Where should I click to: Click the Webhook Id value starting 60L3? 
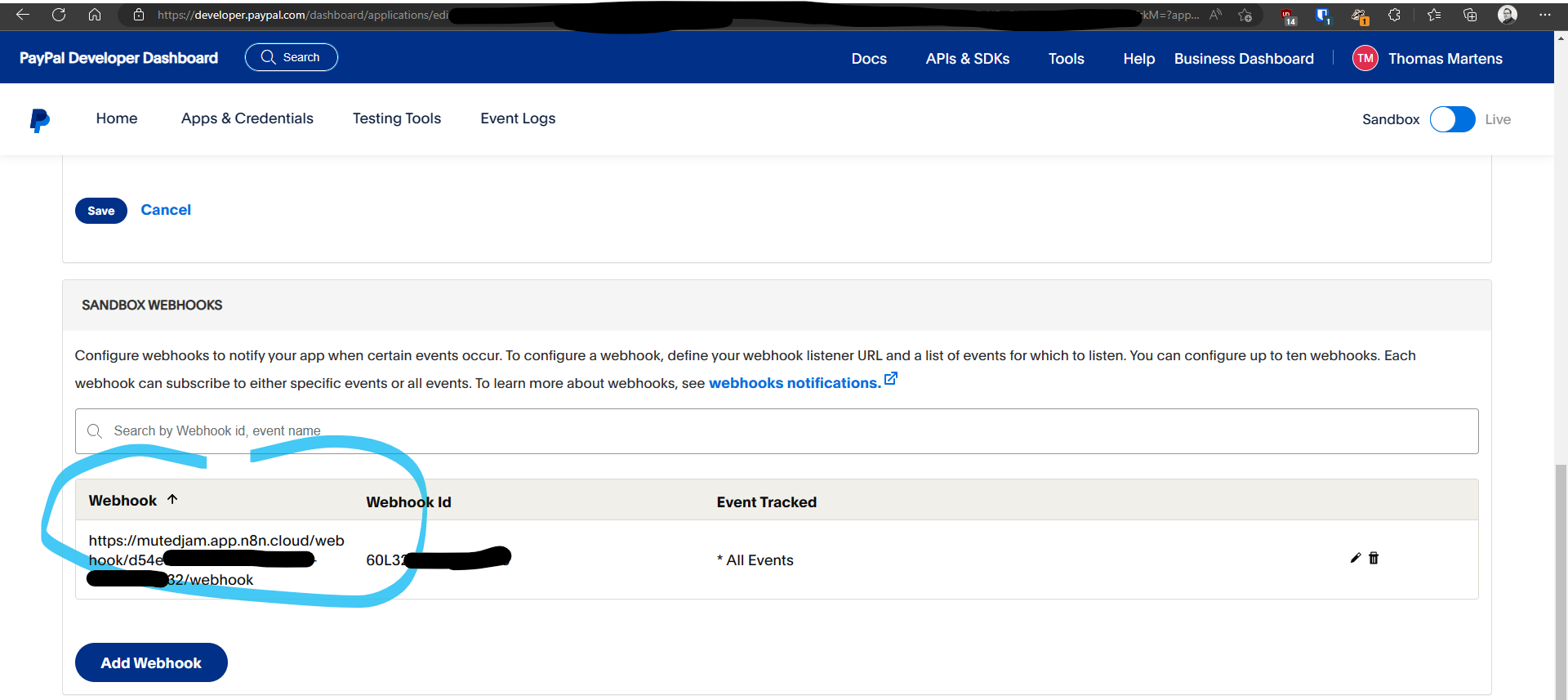click(x=439, y=560)
